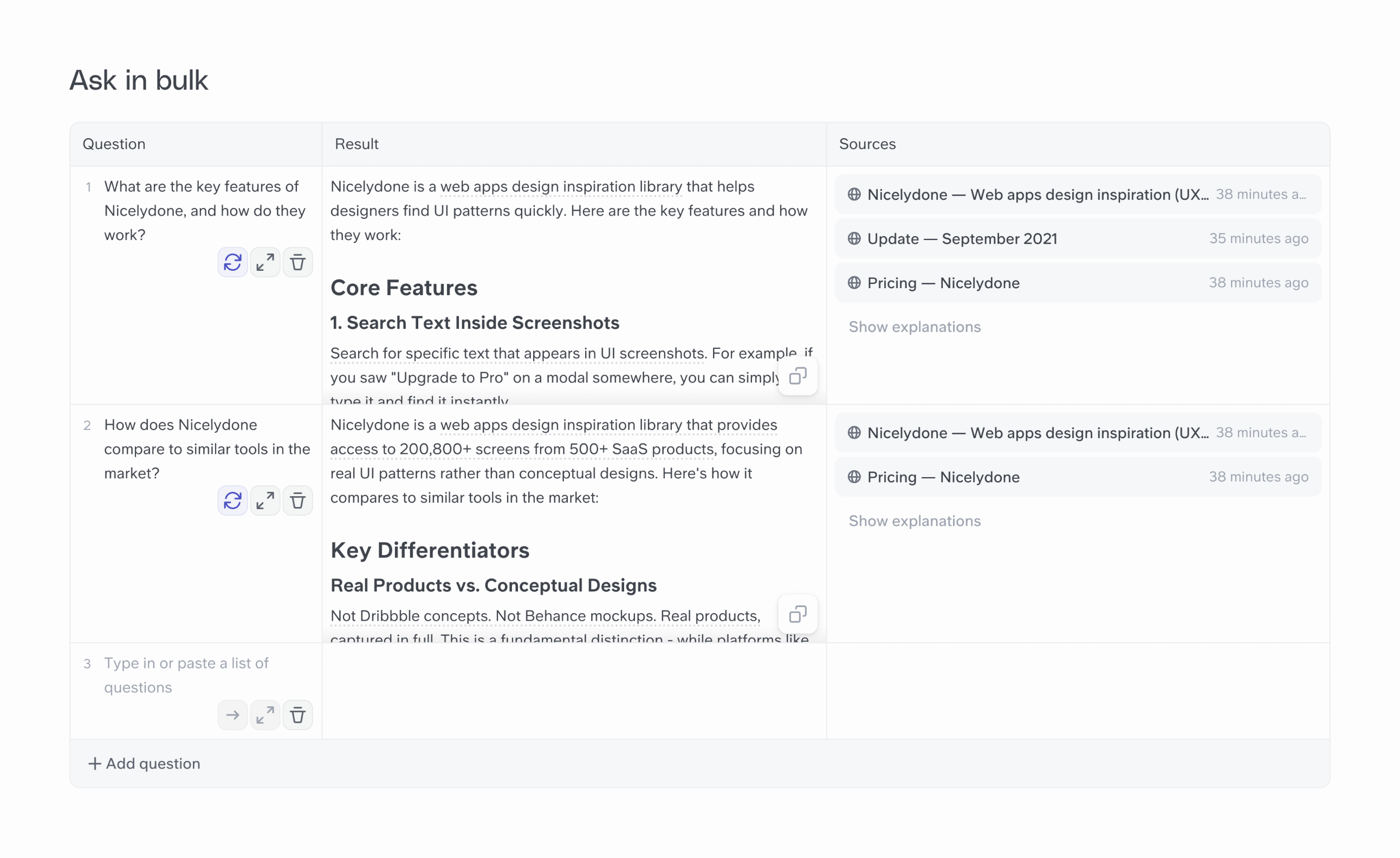This screenshot has height=858, width=1400.
Task: Regenerate answer for question 1
Action: click(x=232, y=263)
